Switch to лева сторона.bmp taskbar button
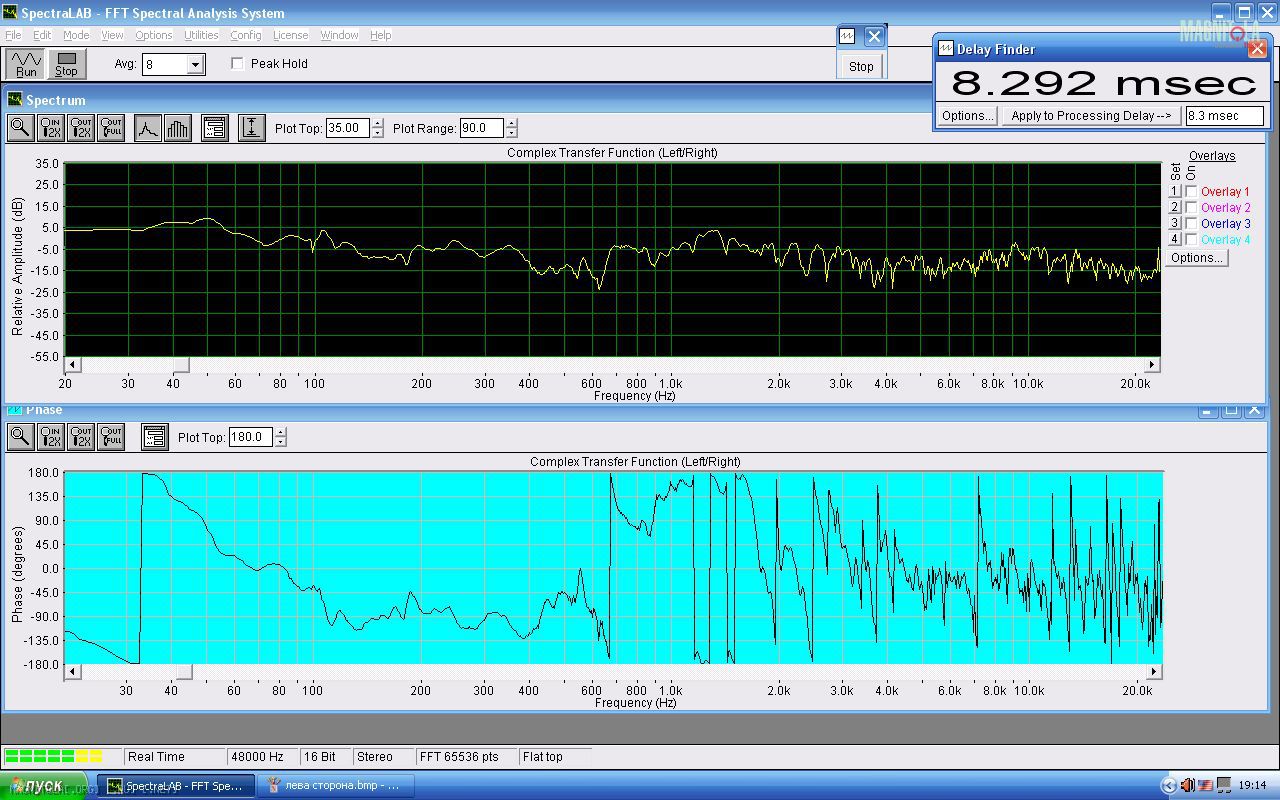The width and height of the screenshot is (1280, 800). [334, 785]
